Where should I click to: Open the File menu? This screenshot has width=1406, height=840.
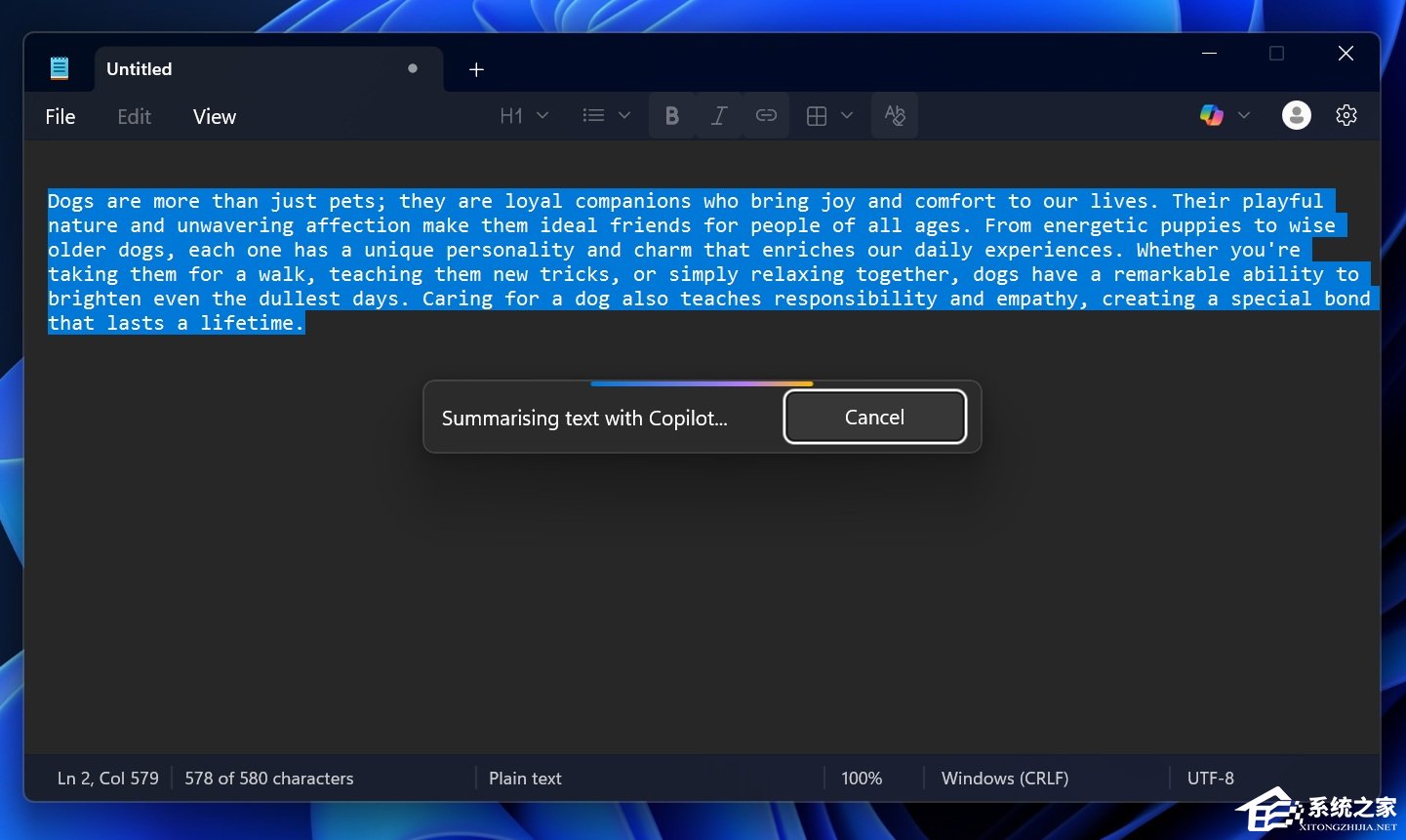pos(60,117)
